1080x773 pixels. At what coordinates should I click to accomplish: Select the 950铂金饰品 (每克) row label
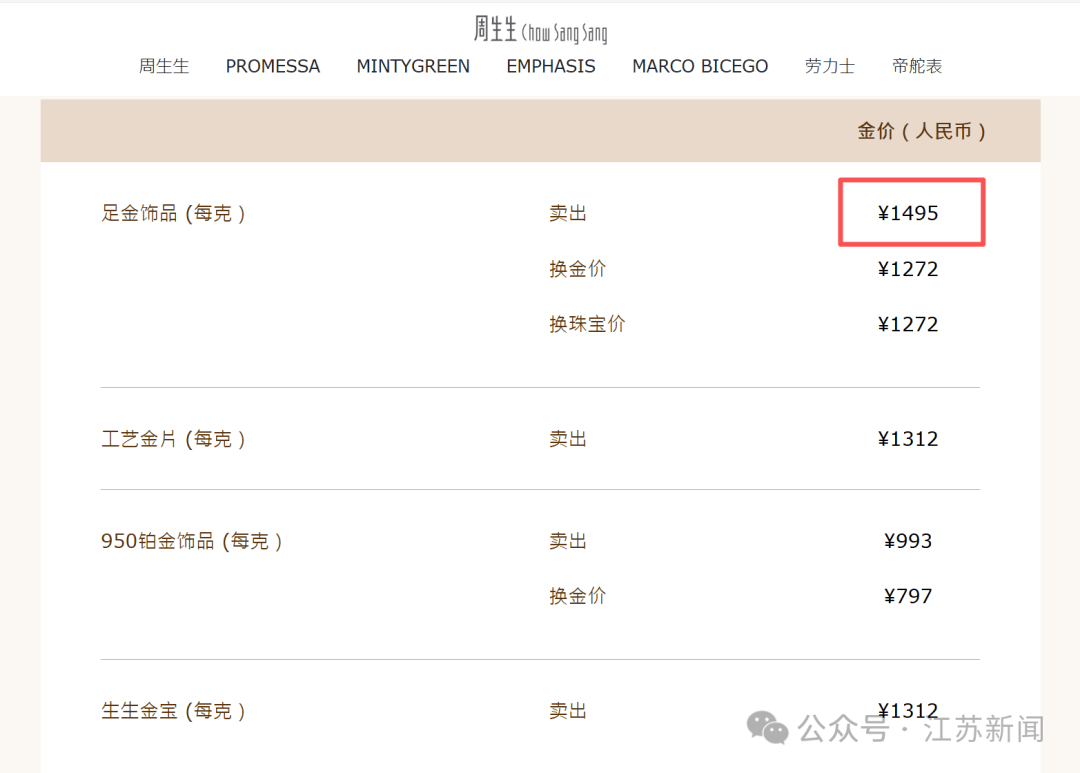192,541
